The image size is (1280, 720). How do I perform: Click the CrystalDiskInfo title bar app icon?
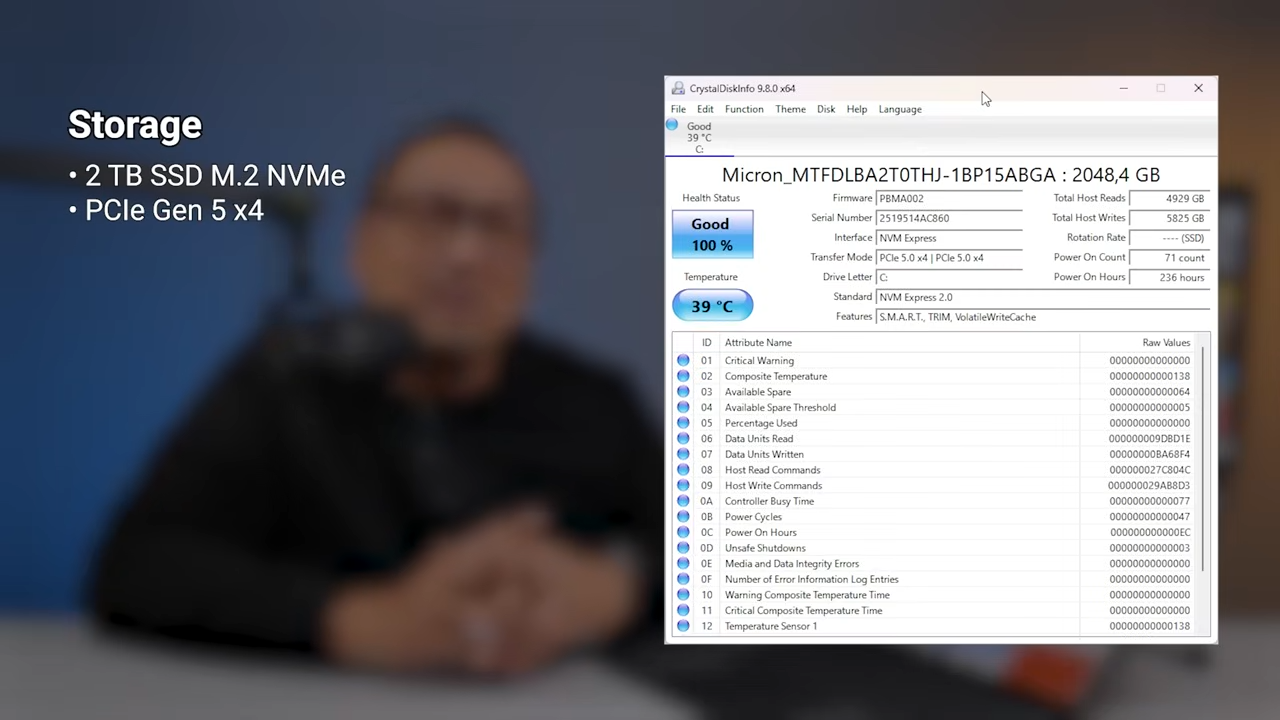coord(679,88)
